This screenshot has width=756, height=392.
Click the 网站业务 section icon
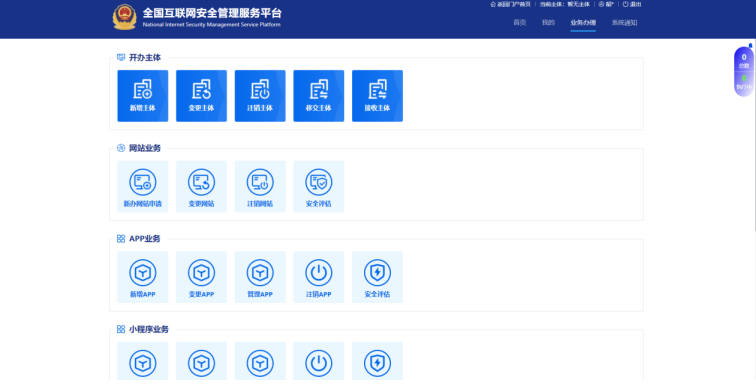121,148
